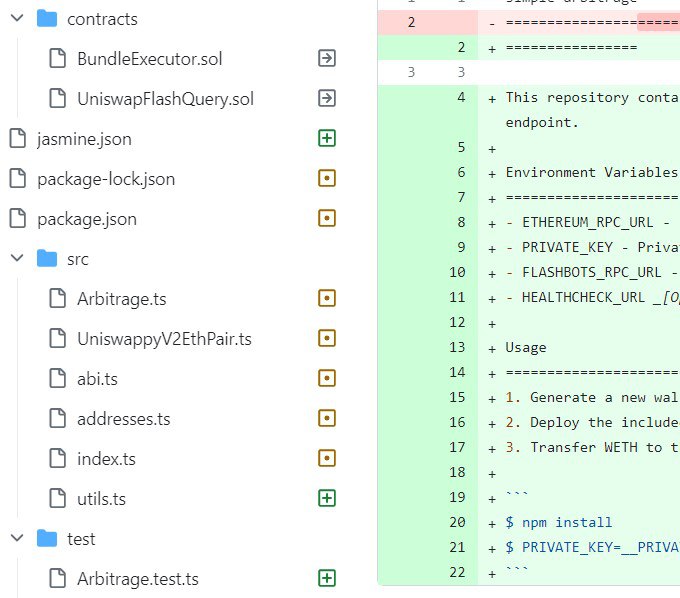Click the file icon beside abi.ts
The height and width of the screenshot is (598, 680).
[x=58, y=378]
